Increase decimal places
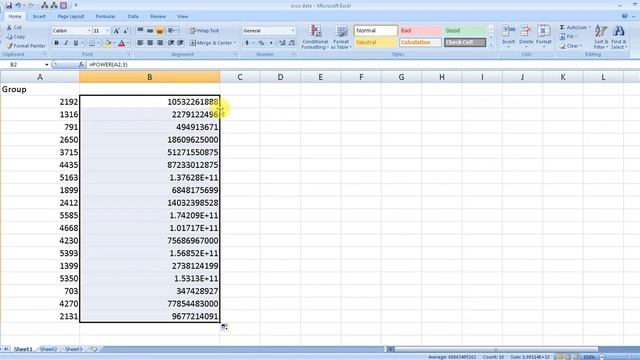 [282, 43]
